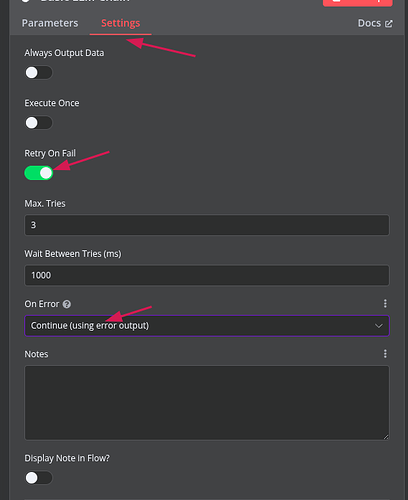Enable the Execute Once switch
Viewport: 408px width, 500px height.
(39, 123)
